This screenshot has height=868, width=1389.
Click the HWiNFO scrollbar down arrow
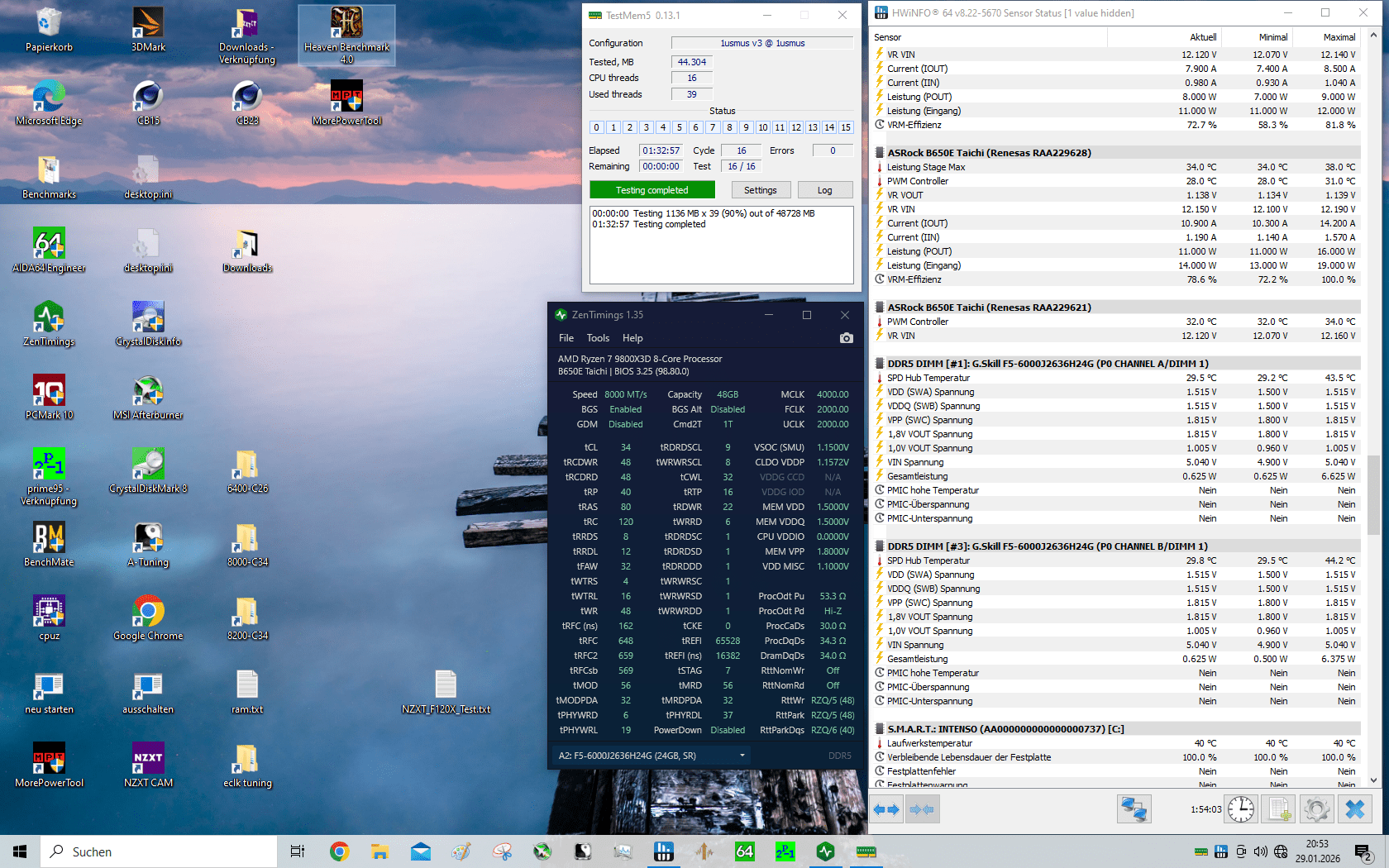1374,780
